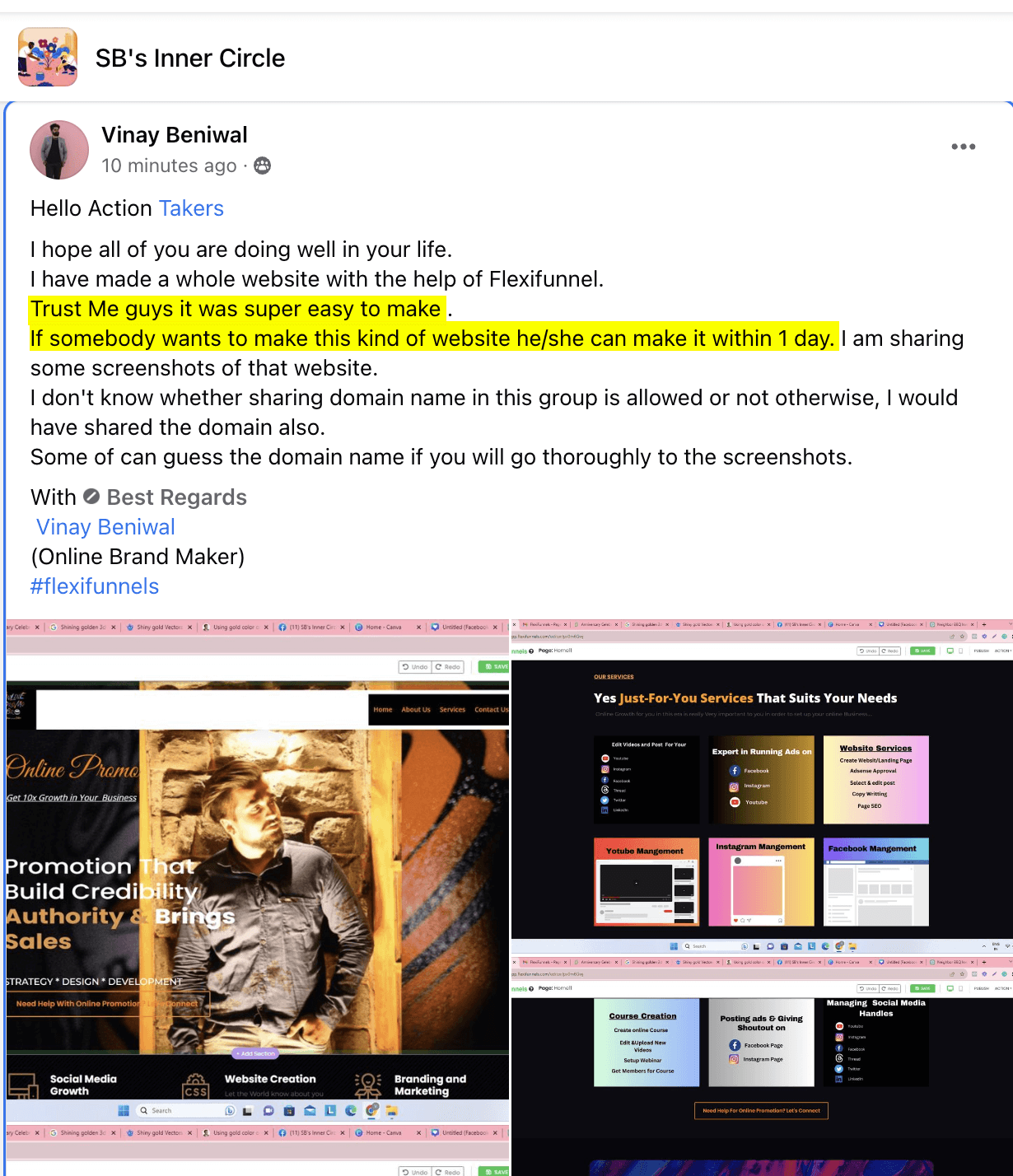Click the SB's Inner Circle group icon
1013x1176 pixels.
point(48,57)
